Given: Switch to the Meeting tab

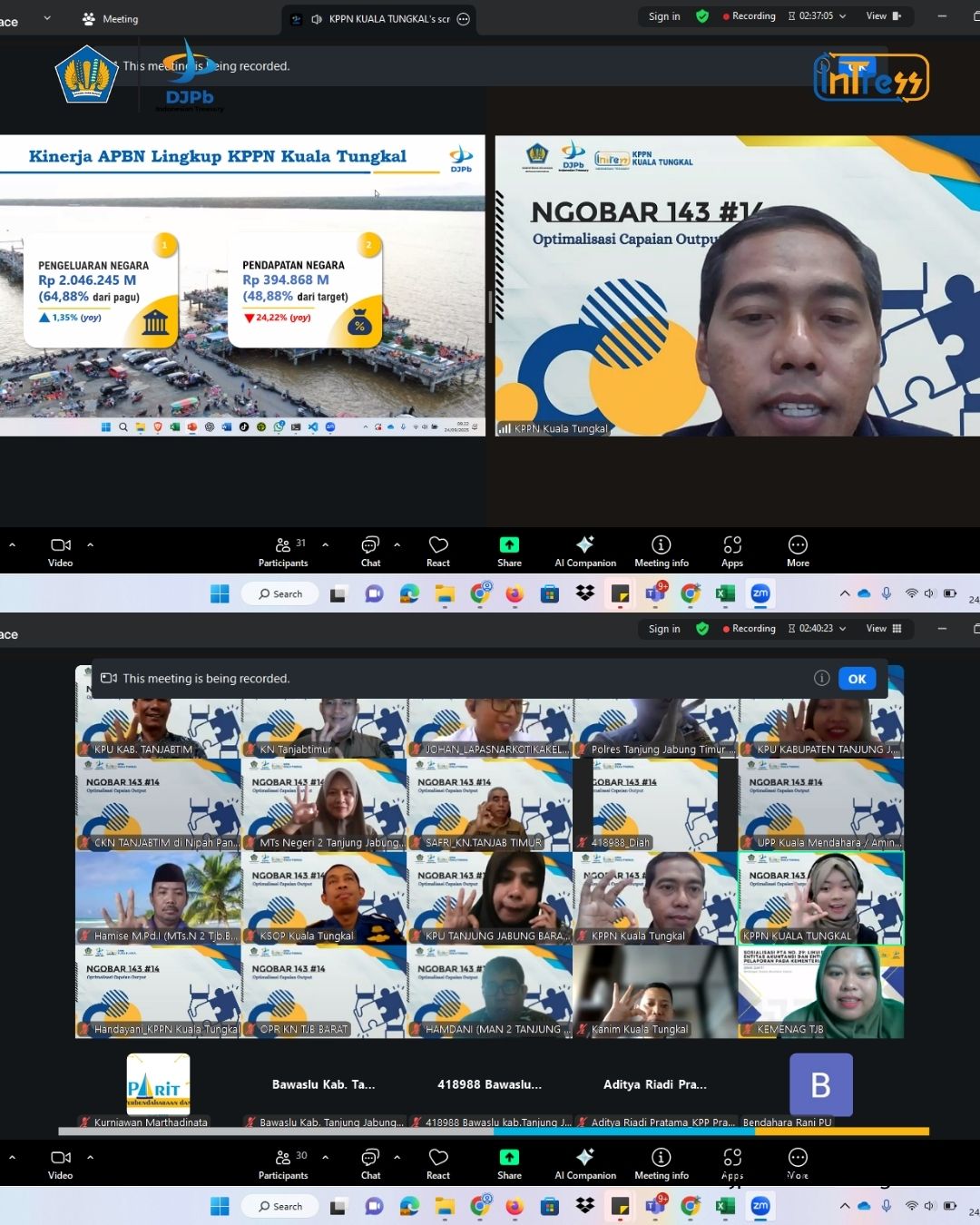Looking at the screenshot, I should (x=110, y=19).
